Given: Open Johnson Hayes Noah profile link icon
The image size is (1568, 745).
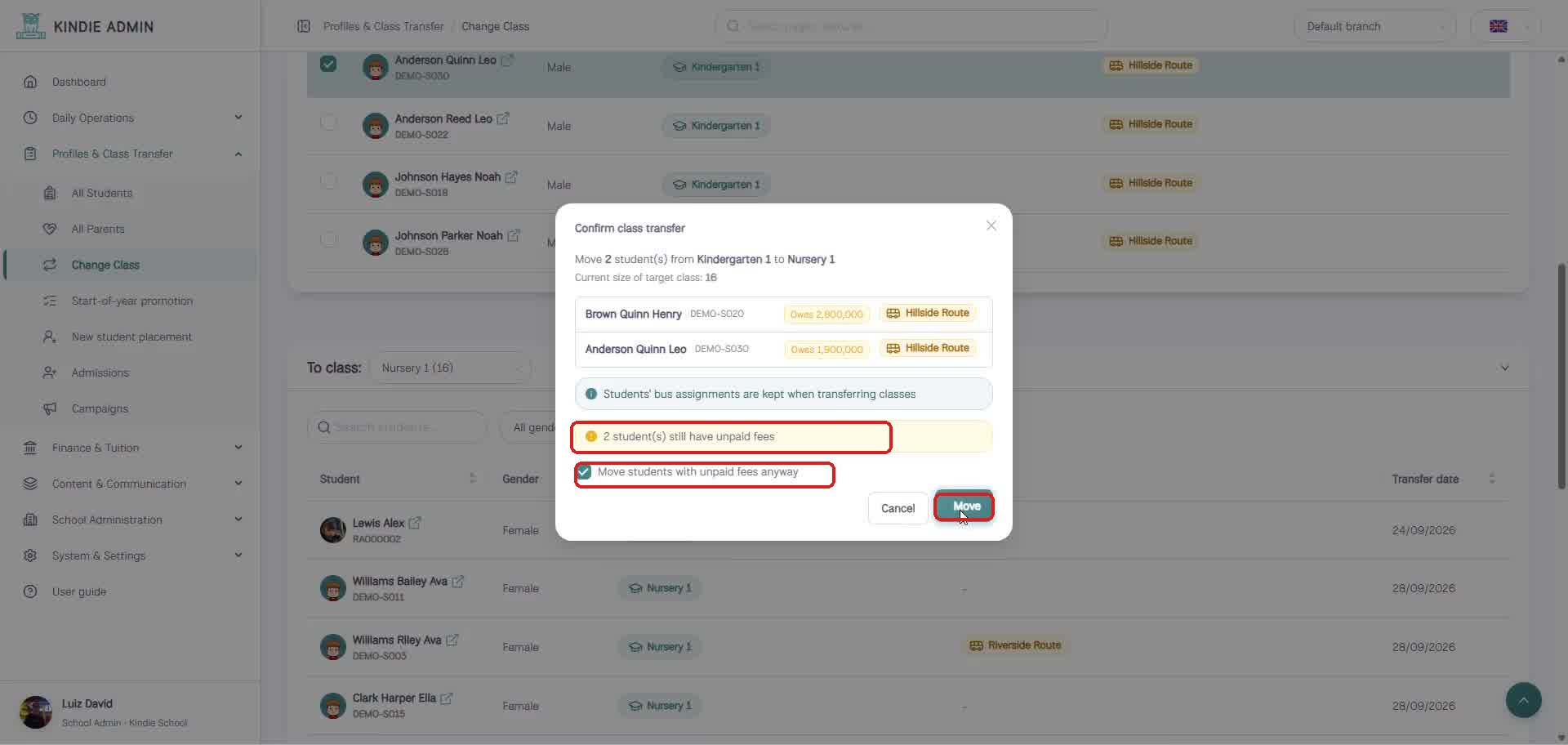Looking at the screenshot, I should [511, 176].
